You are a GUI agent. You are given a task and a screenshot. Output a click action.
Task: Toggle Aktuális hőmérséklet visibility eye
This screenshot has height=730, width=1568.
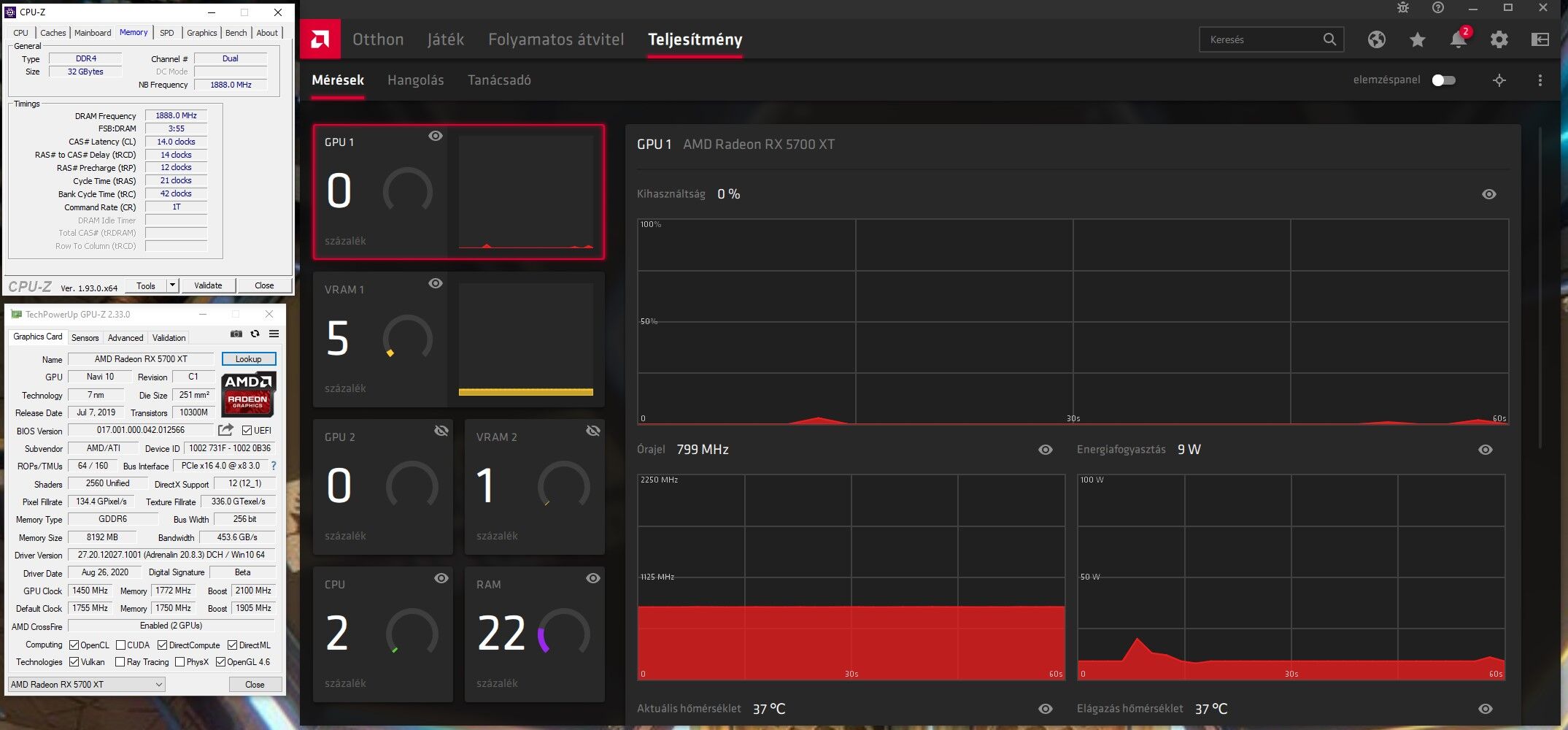(x=1045, y=709)
